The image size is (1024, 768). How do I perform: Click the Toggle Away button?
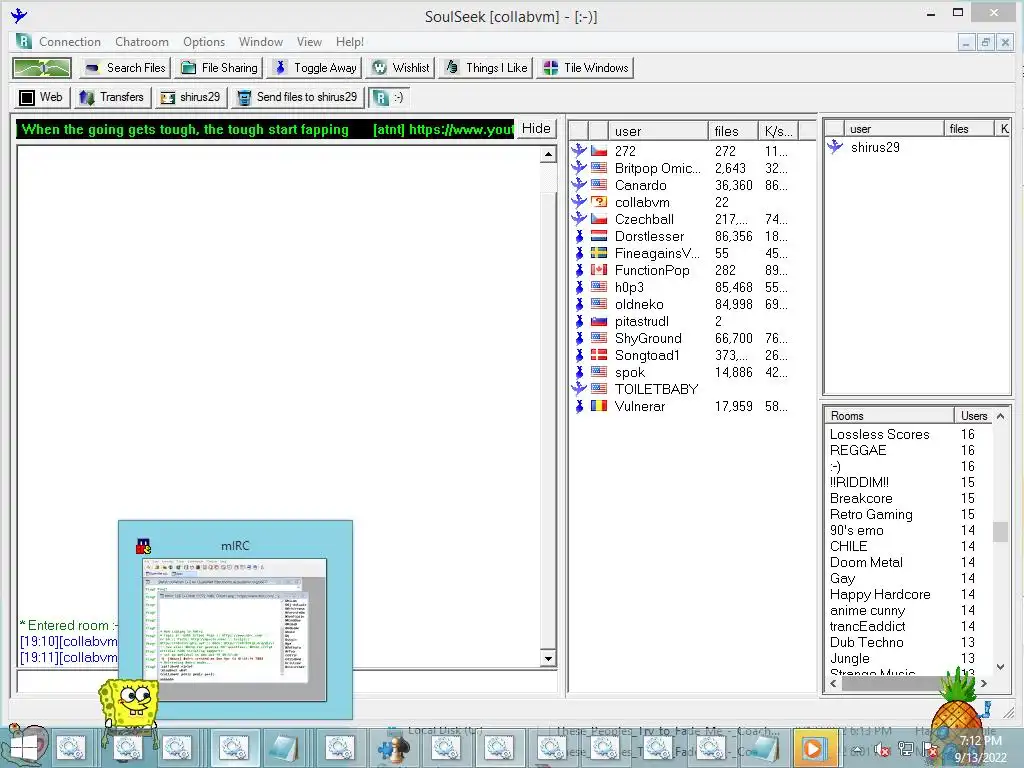316,68
